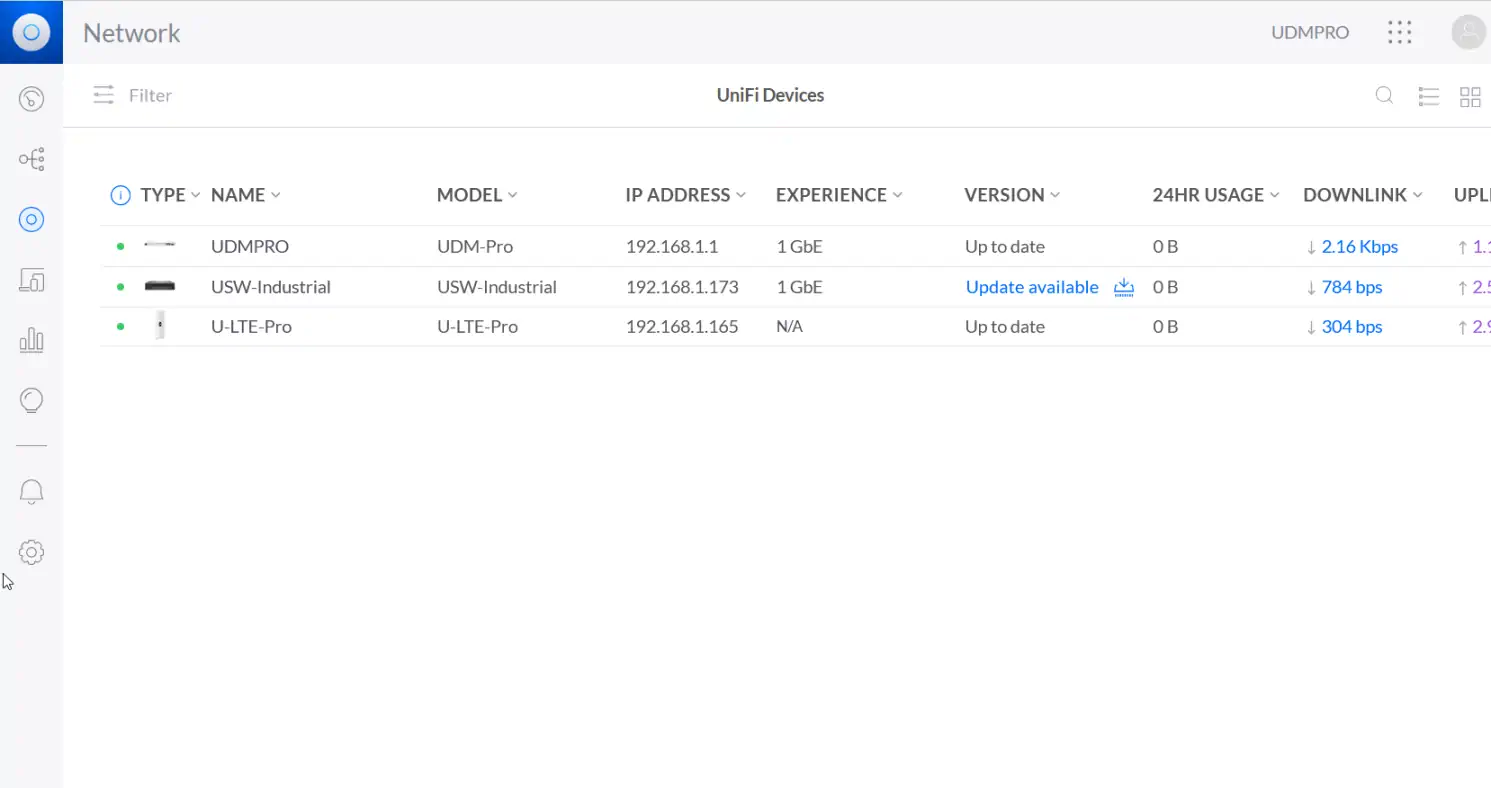This screenshot has width=1491, height=788.
Task: Select the UDMPRO device row
Action: pyautogui.click(x=250, y=247)
